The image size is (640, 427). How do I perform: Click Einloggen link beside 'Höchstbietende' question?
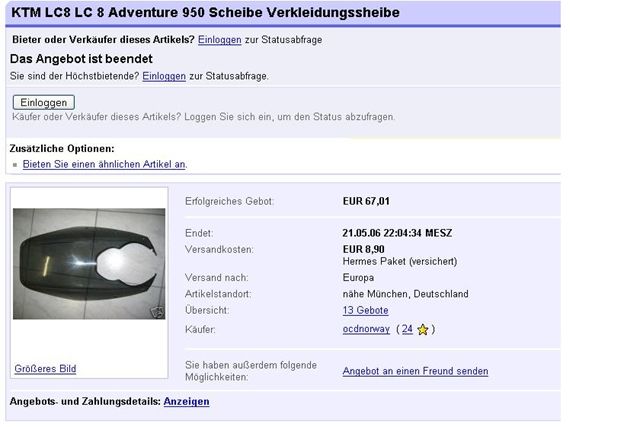point(163,76)
